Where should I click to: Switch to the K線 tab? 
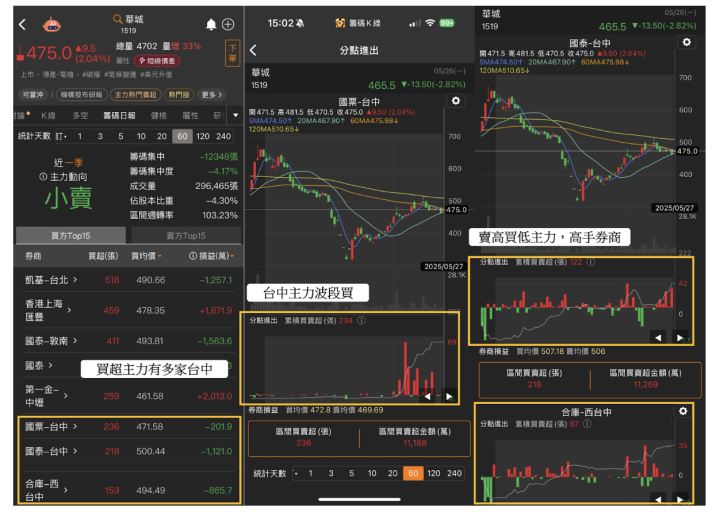coord(48,116)
